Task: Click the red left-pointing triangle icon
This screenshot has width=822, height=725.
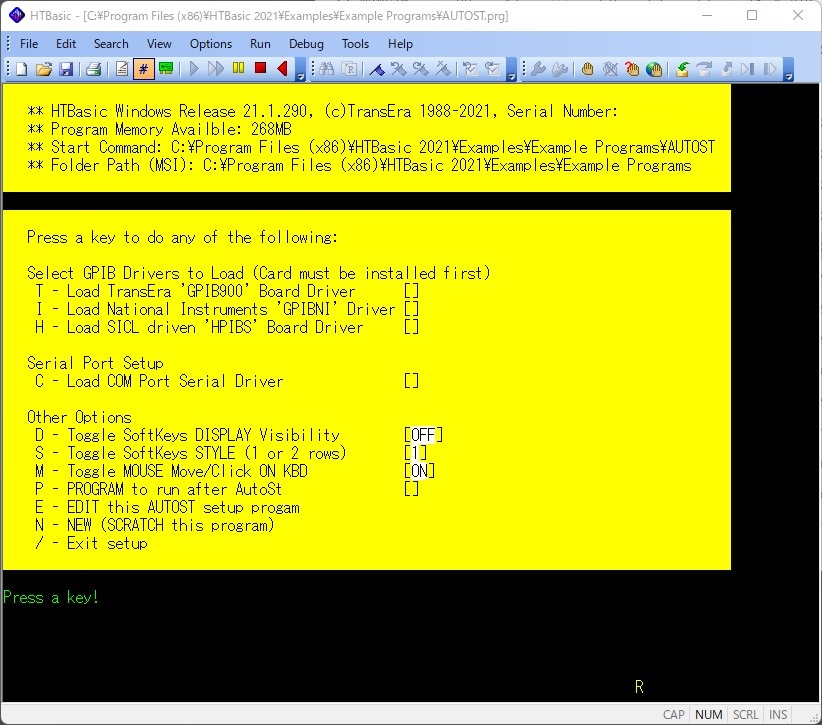Action: point(282,69)
